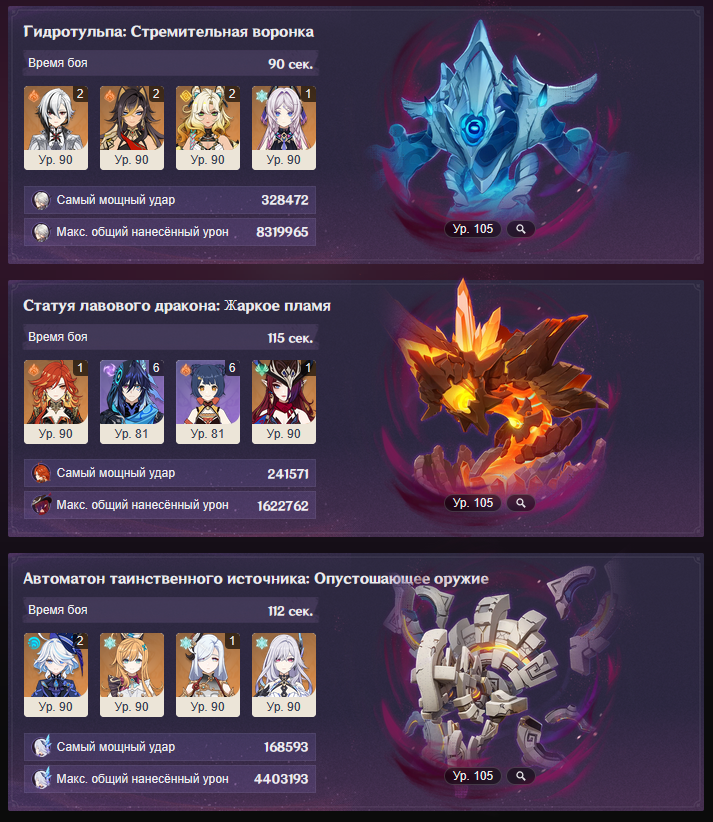
Task: Click the red-haired avatar icon beside 241571
Action: coord(41,473)
